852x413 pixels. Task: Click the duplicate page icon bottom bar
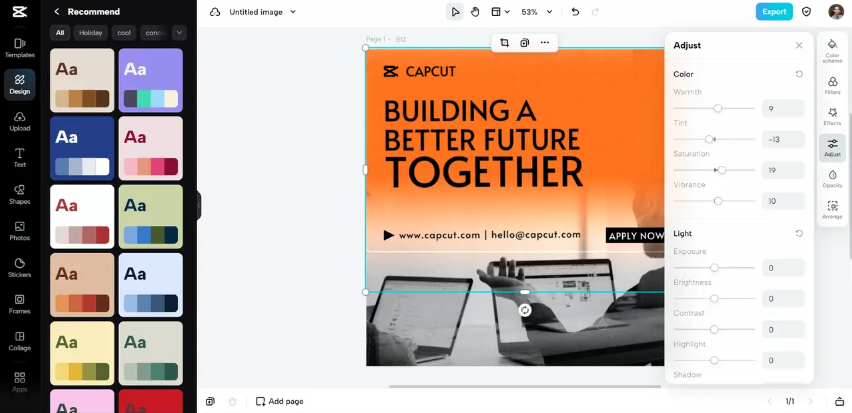coord(210,401)
